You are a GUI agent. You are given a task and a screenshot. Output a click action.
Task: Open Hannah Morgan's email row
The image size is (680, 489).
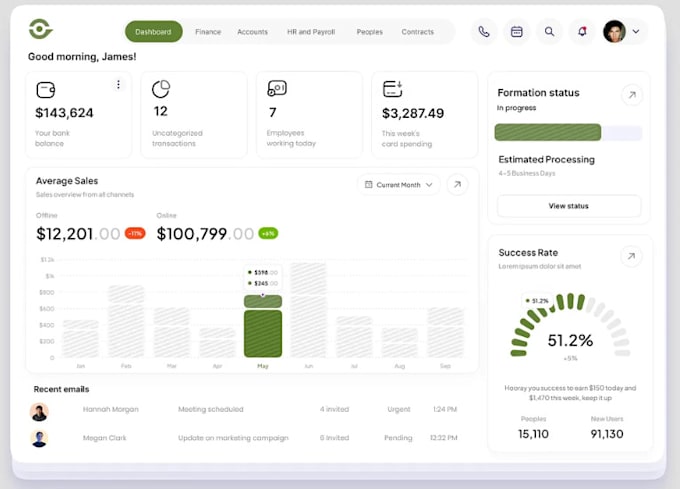[x=244, y=410]
